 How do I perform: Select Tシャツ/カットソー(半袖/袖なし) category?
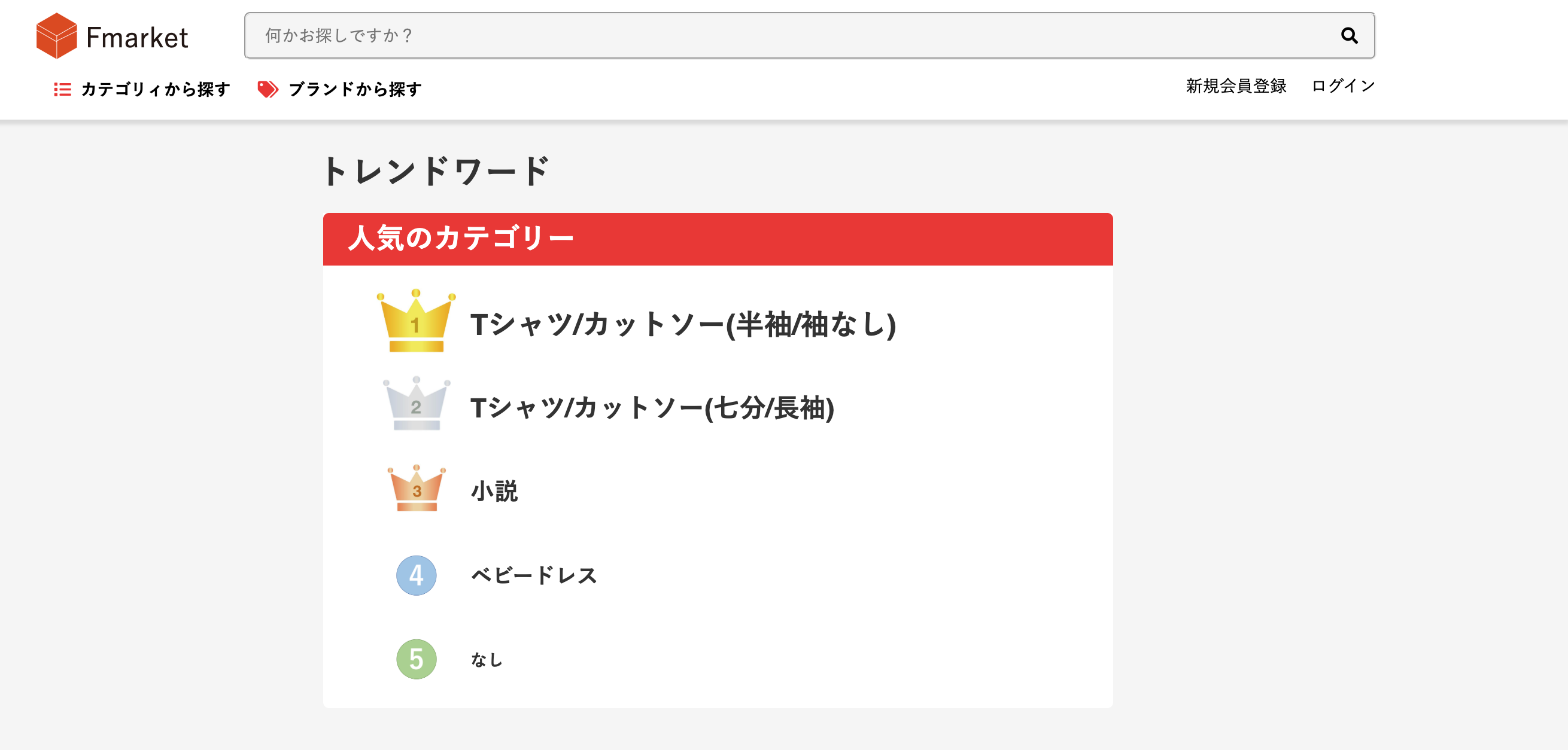(683, 324)
